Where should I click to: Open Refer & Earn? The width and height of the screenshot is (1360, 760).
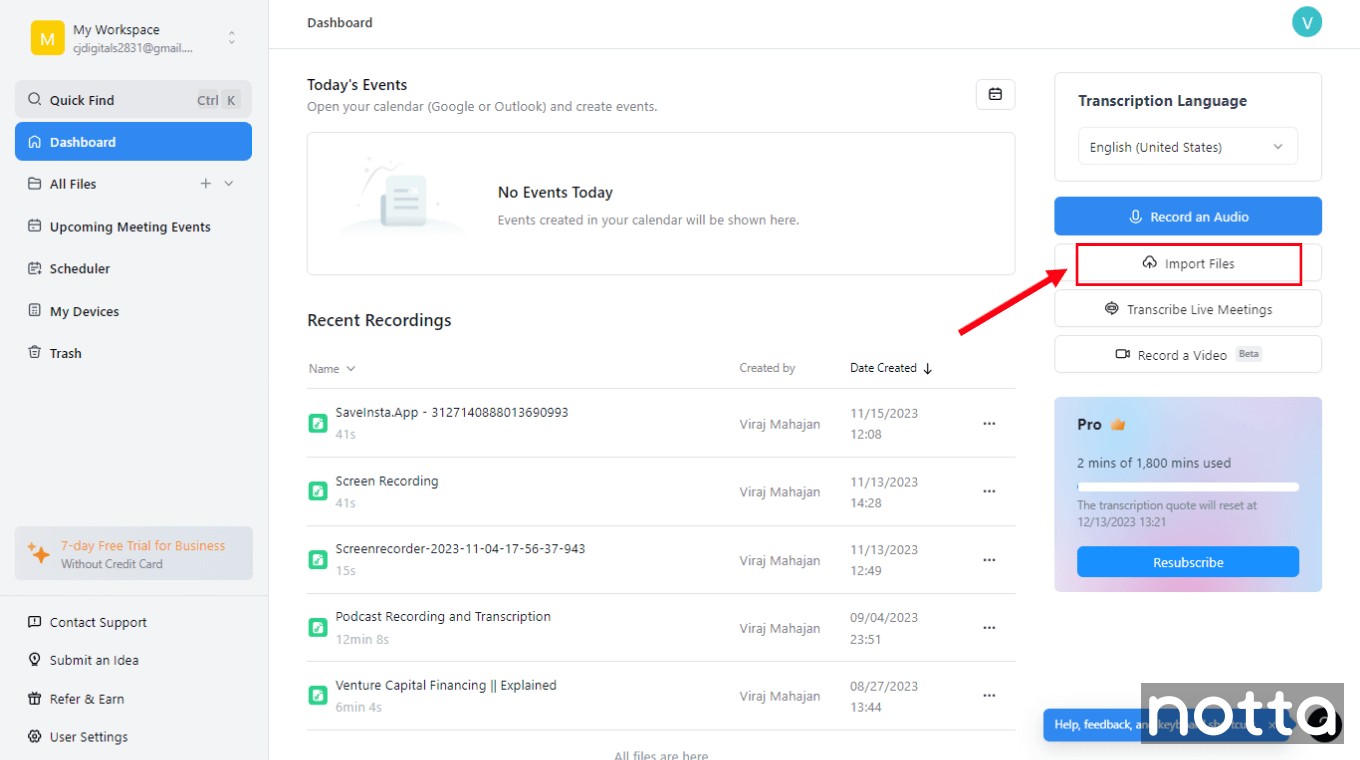click(88, 698)
